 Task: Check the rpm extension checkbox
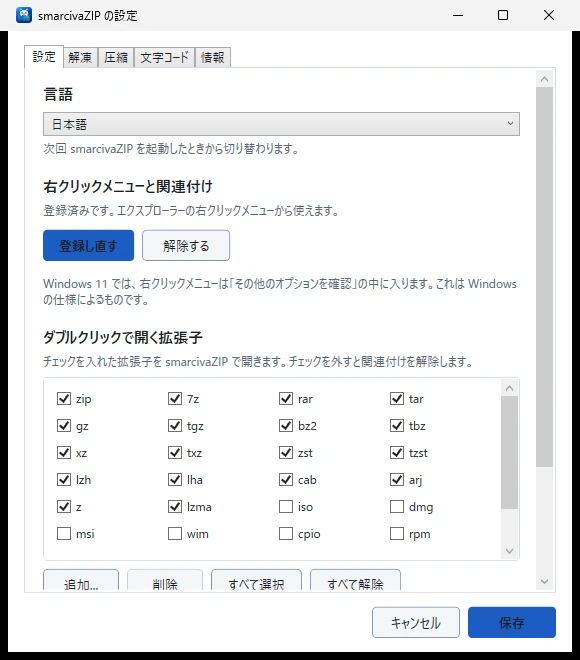[397, 534]
